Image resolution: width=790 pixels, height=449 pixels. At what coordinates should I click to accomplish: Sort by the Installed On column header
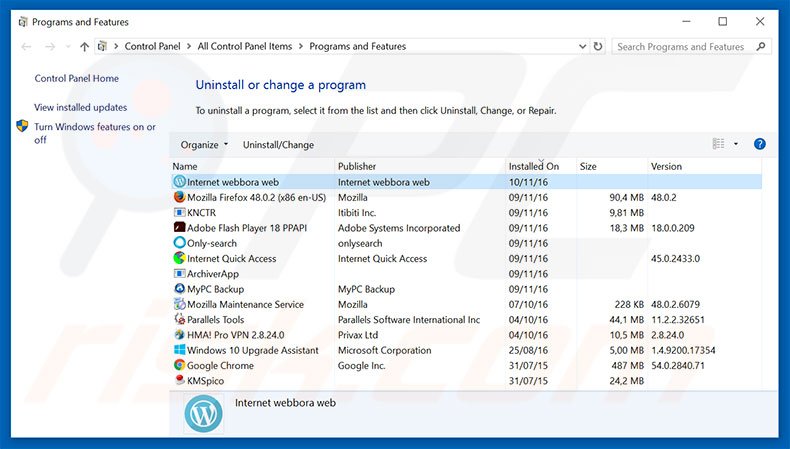[x=541, y=166]
